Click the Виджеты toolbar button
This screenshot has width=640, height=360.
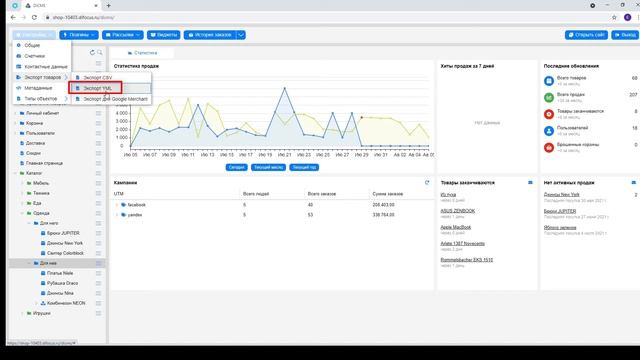(x=164, y=35)
